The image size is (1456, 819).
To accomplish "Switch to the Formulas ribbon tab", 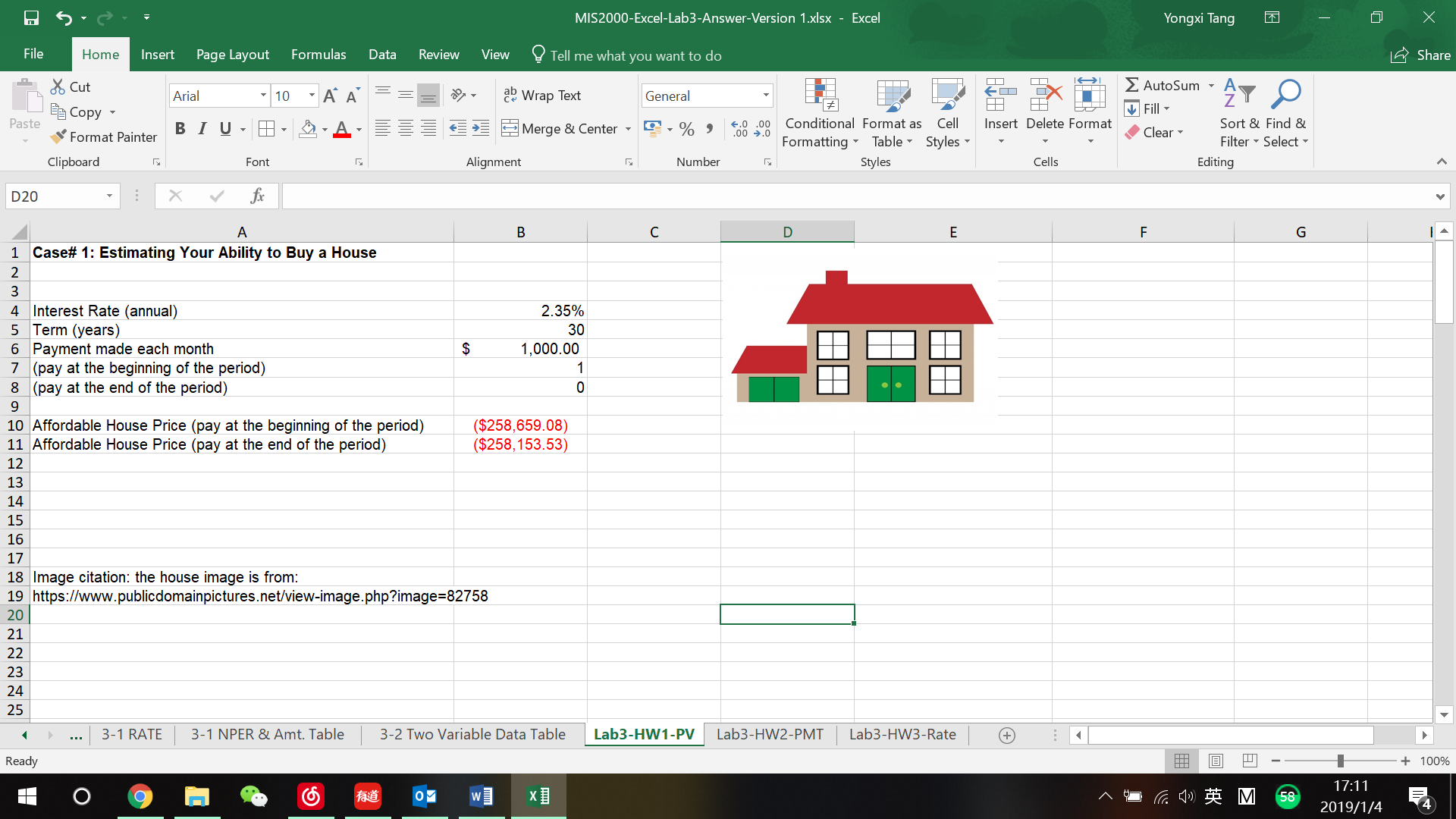I will pos(318,55).
